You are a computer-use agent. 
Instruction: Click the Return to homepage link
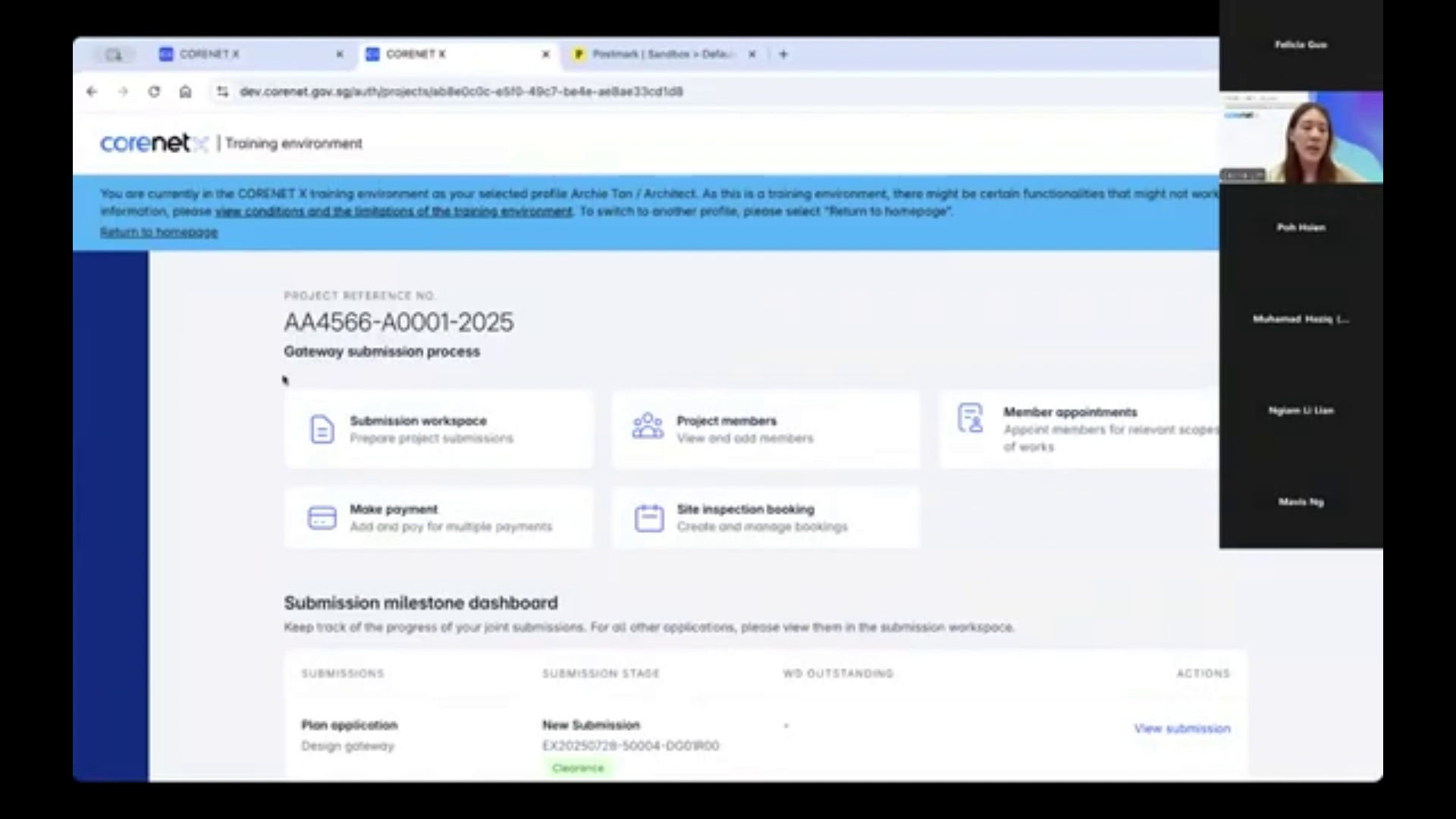pos(158,231)
